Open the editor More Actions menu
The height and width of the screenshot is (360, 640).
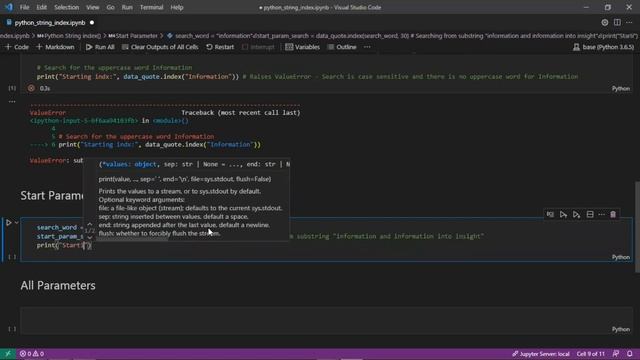coord(629,23)
